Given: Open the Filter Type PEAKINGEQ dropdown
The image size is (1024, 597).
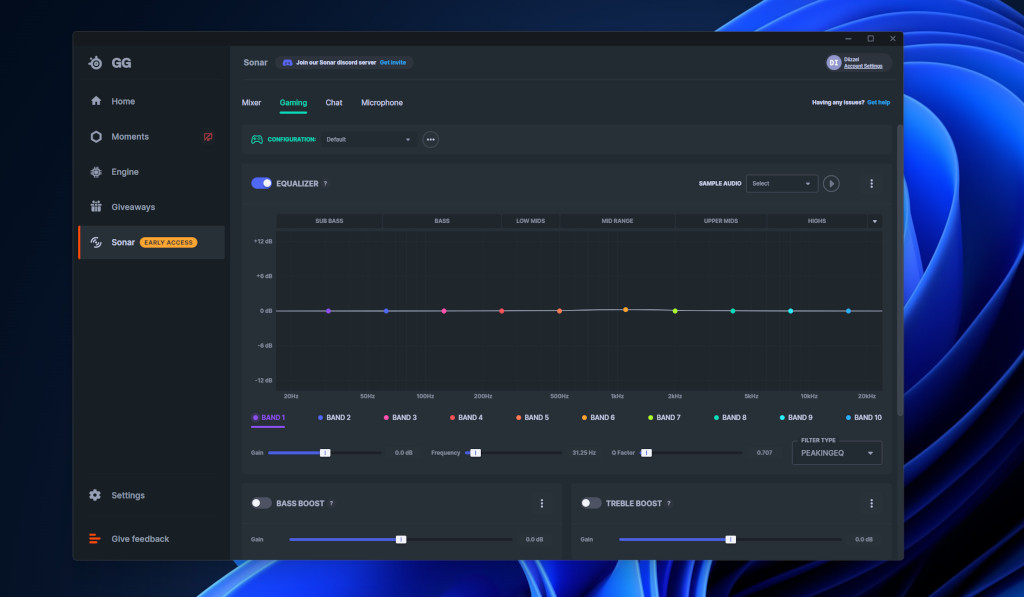Looking at the screenshot, I should [x=837, y=453].
